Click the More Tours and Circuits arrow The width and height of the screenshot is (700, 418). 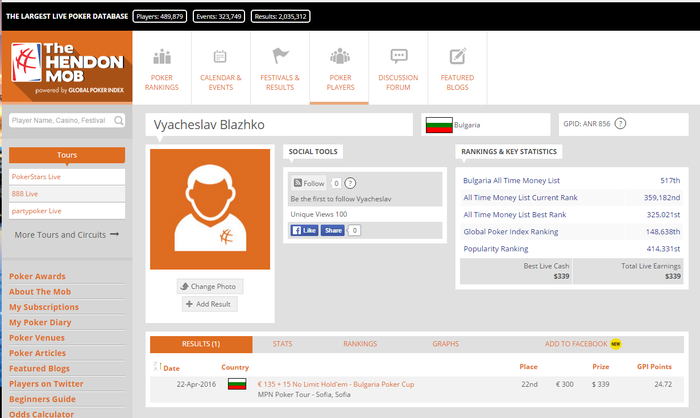coord(115,234)
